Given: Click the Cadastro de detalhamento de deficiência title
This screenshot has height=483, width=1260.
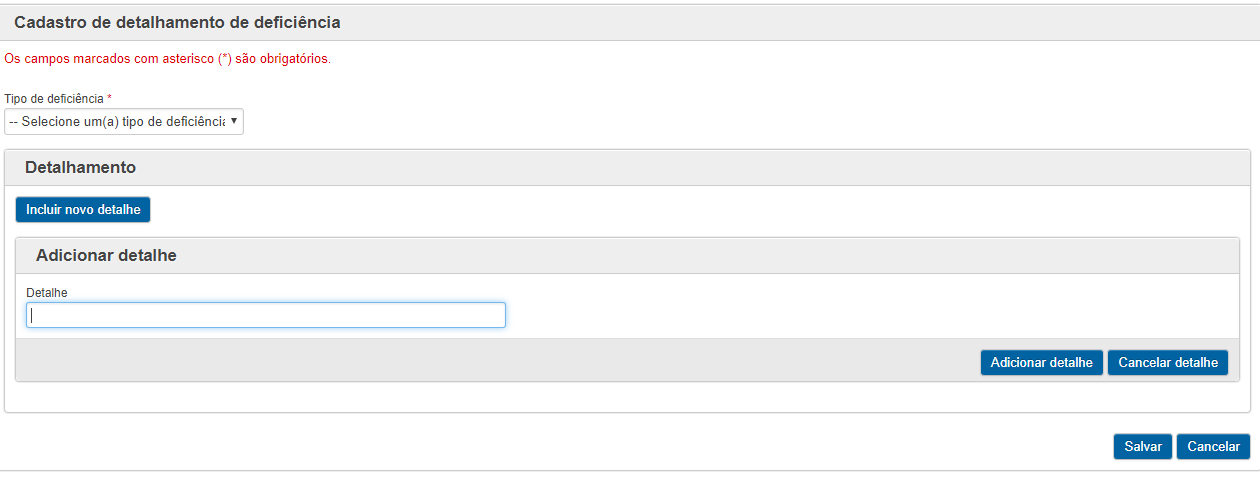Looking at the screenshot, I should (177, 22).
